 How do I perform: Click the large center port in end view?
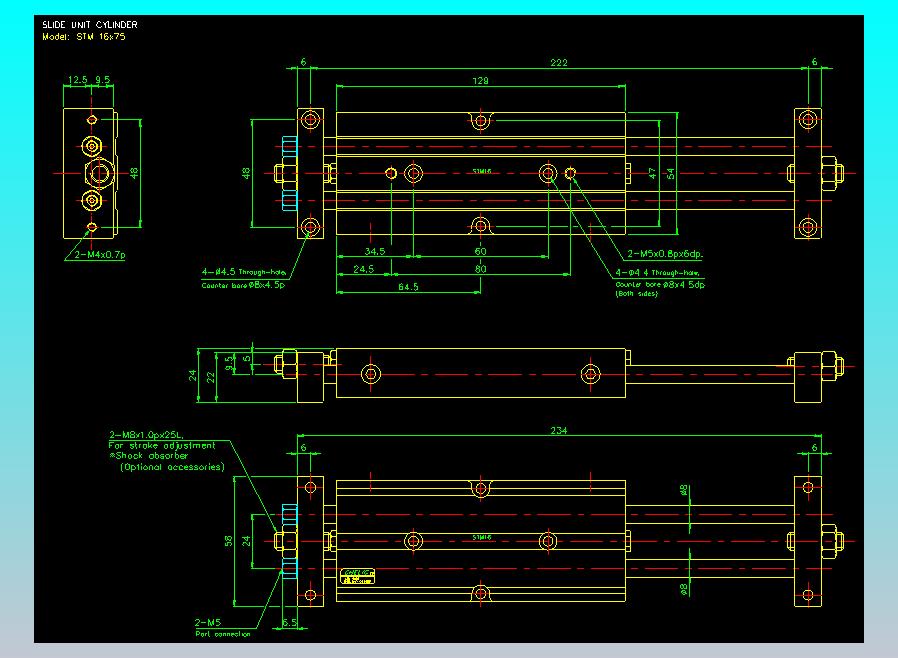98,174
